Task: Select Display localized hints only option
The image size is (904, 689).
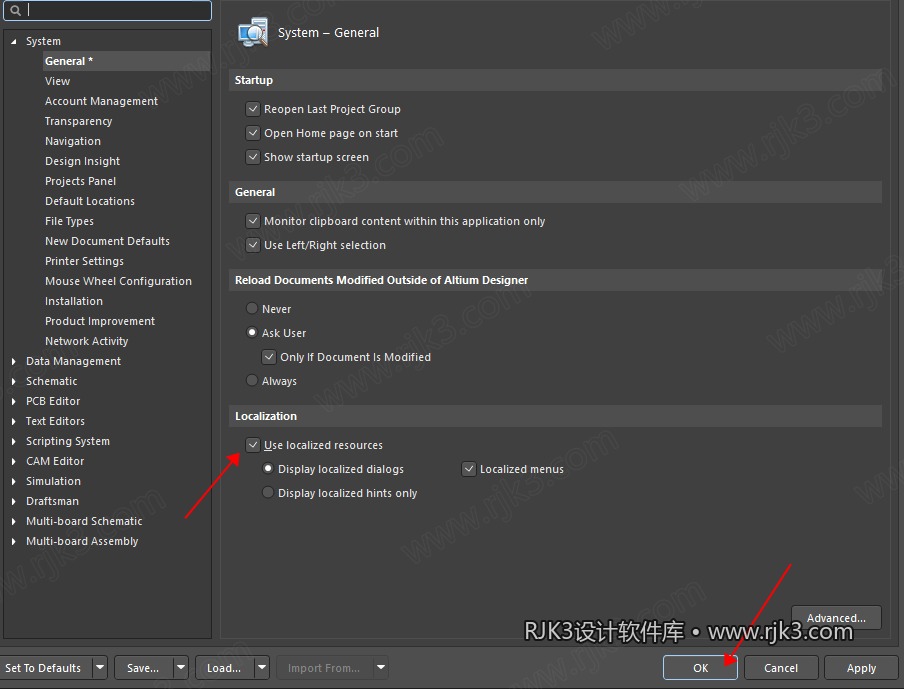Action: [x=268, y=493]
